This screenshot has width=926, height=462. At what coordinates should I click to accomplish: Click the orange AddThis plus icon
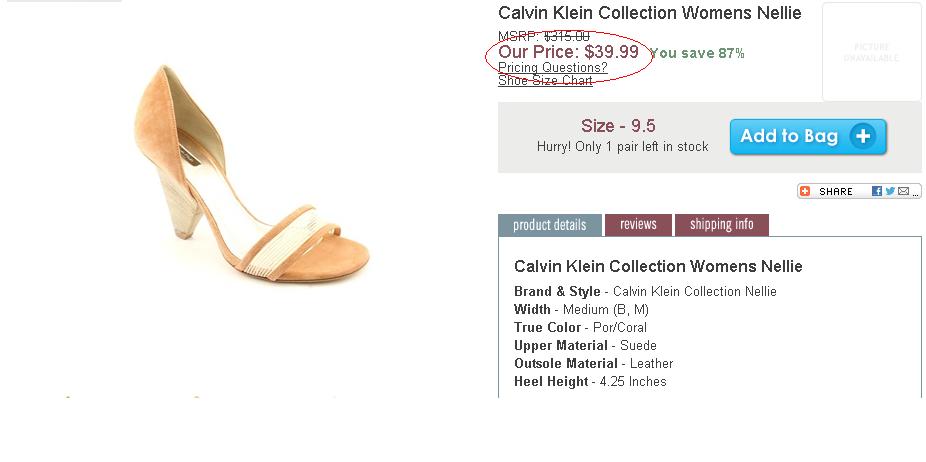click(x=804, y=191)
